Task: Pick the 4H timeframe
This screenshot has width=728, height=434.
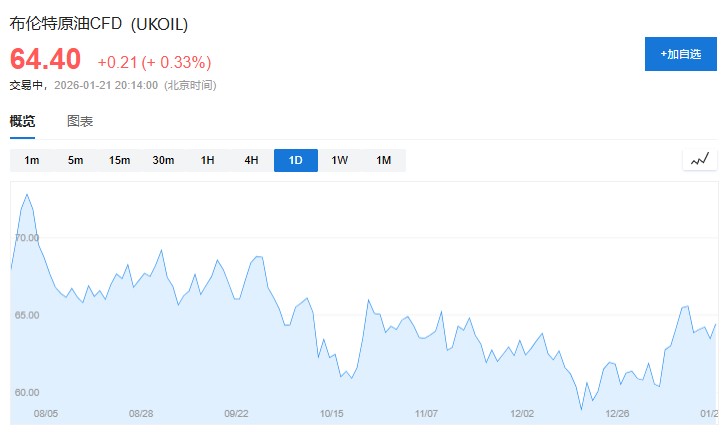Action: click(251, 160)
